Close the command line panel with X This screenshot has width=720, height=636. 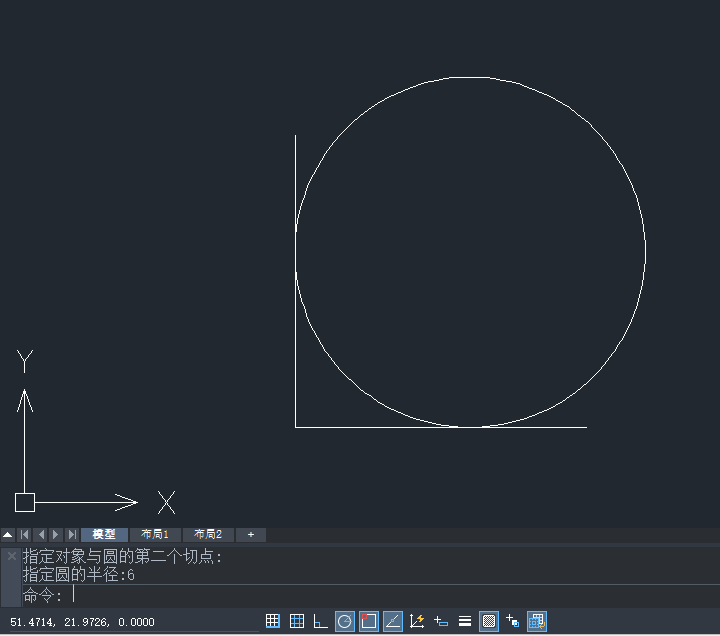[x=12, y=556]
